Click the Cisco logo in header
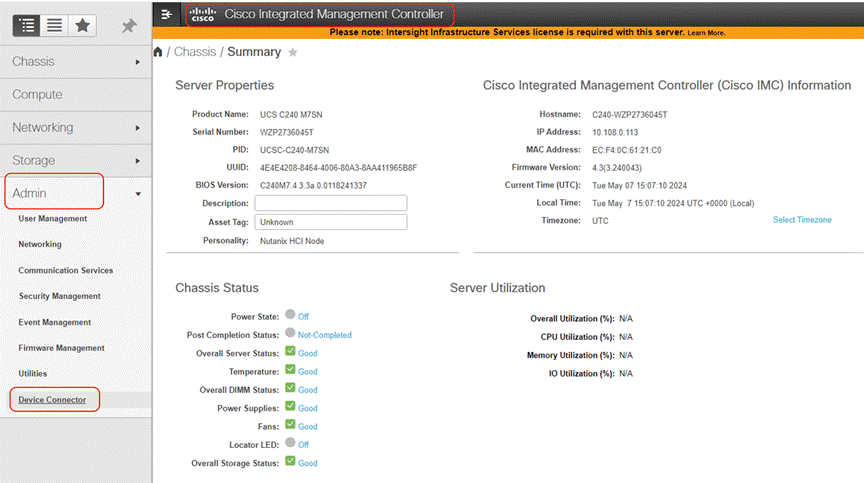864x483 pixels. tap(203, 14)
